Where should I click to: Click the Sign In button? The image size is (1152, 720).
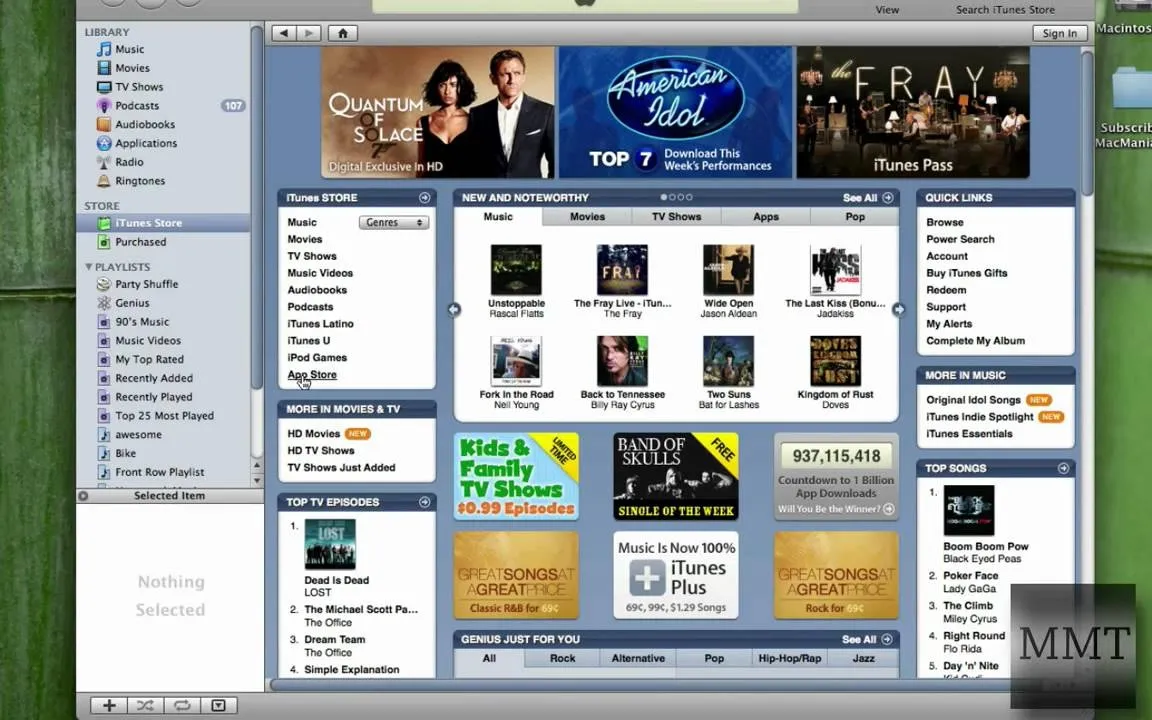[1059, 33]
